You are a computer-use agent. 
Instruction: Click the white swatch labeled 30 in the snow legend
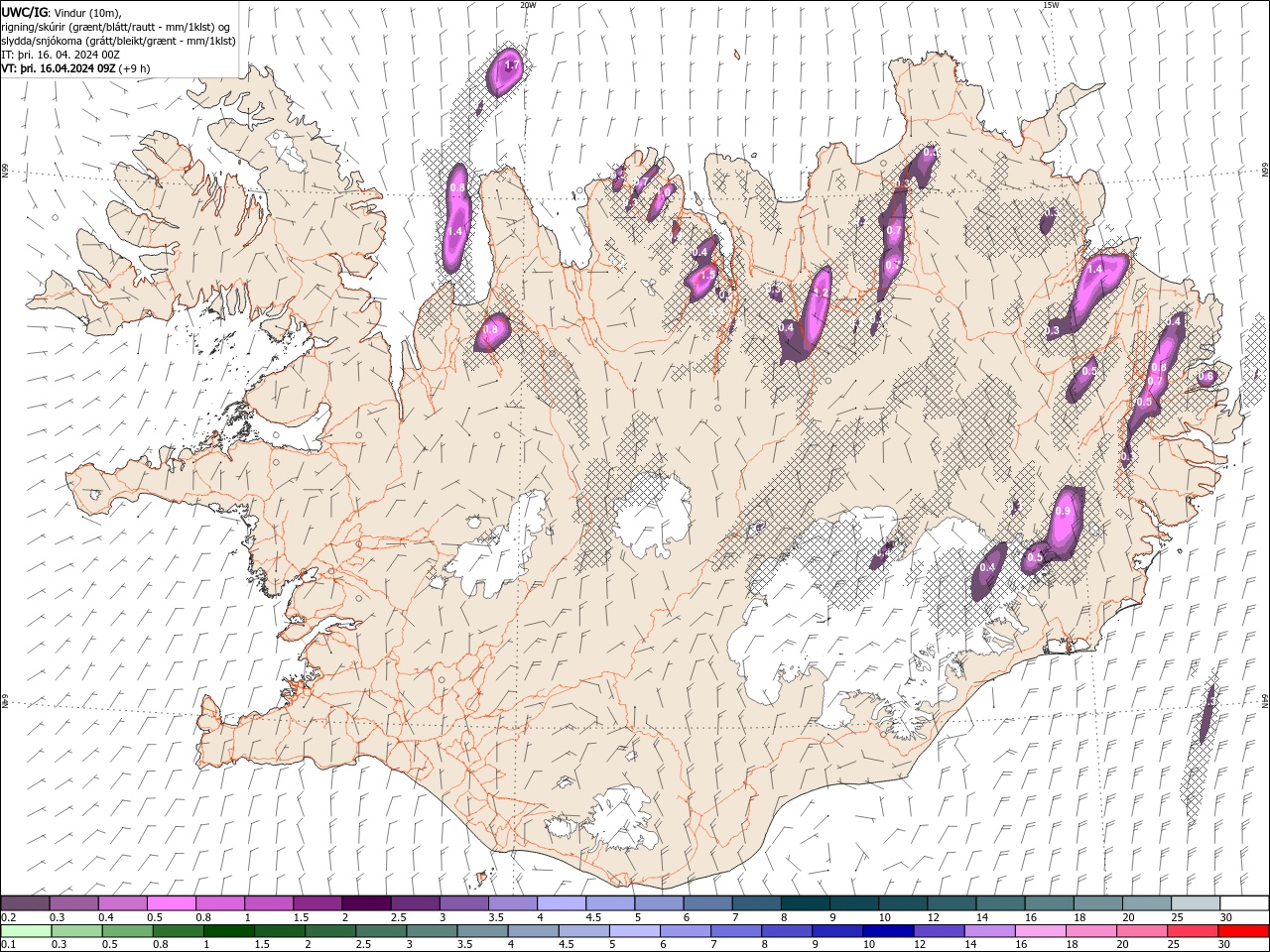(x=1244, y=903)
